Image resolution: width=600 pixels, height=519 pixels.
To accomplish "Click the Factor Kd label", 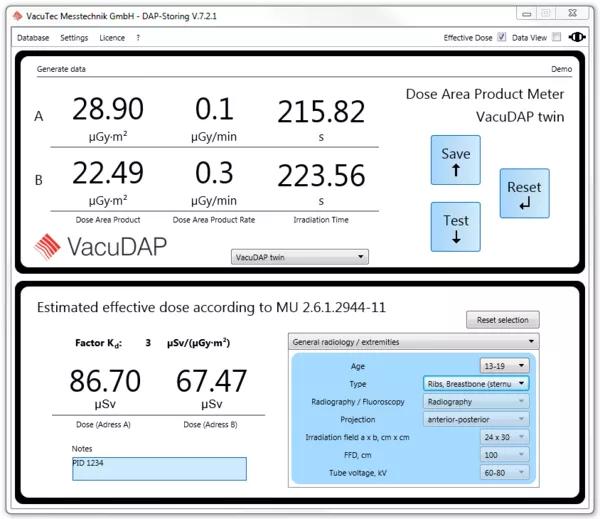I will coord(98,343).
